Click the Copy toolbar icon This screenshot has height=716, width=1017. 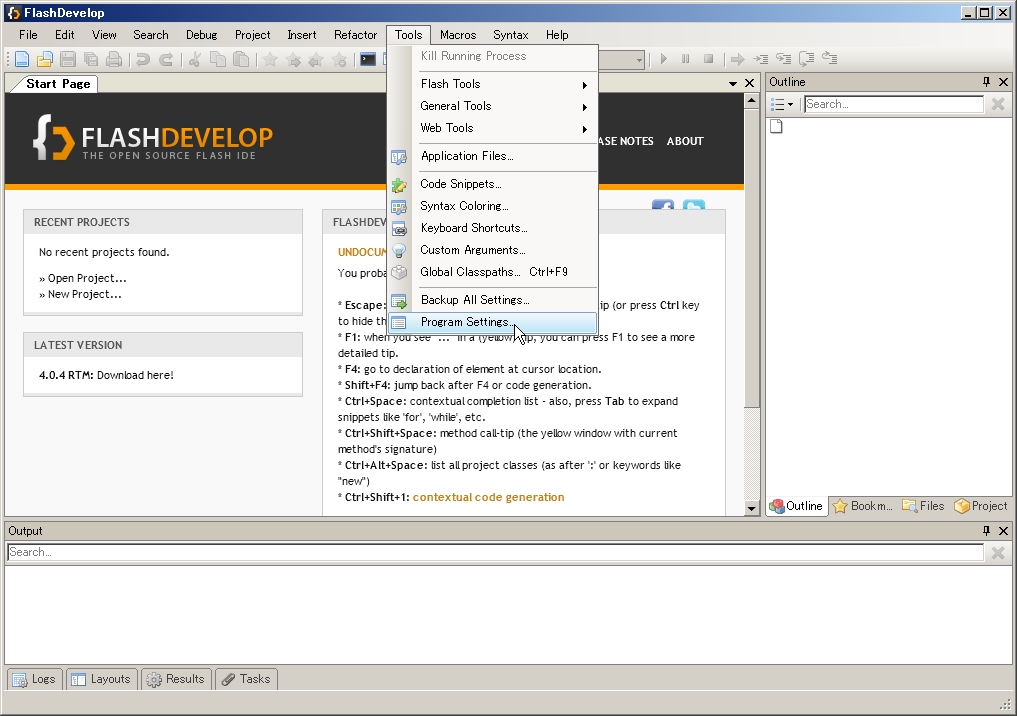tap(218, 59)
